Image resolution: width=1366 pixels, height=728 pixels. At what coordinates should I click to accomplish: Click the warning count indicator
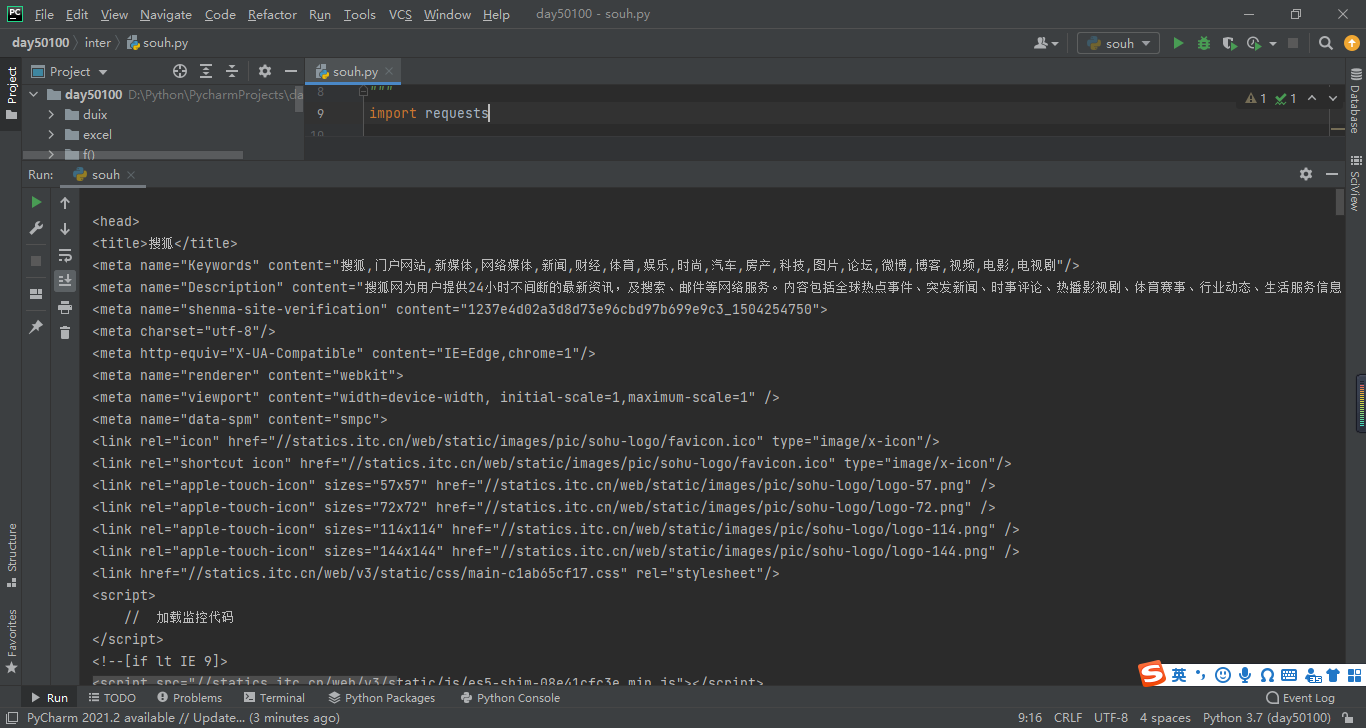pyautogui.click(x=1256, y=98)
